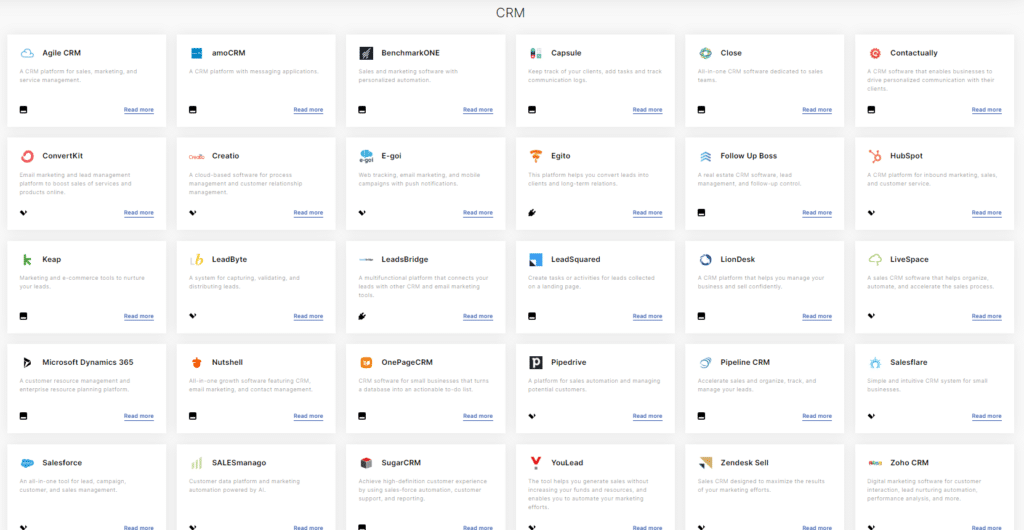Follow Read more on the Pipedrive card

647,416
